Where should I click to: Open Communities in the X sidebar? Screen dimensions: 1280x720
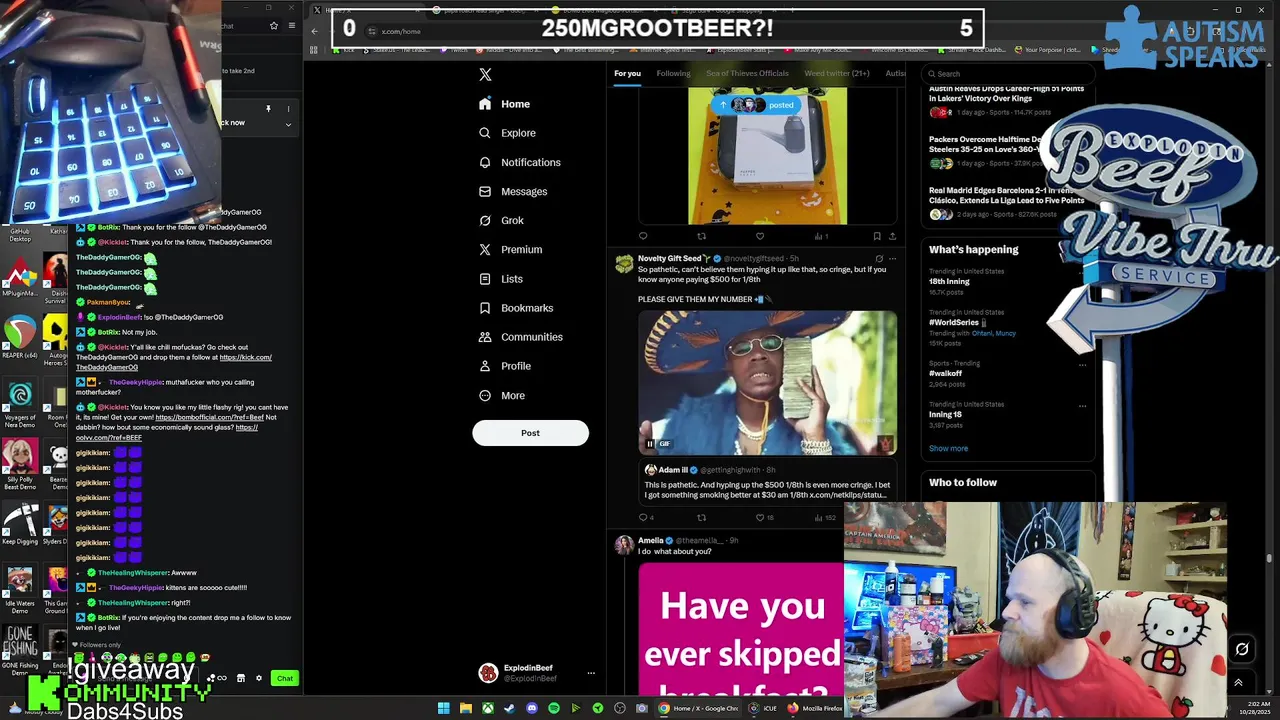click(x=520, y=337)
